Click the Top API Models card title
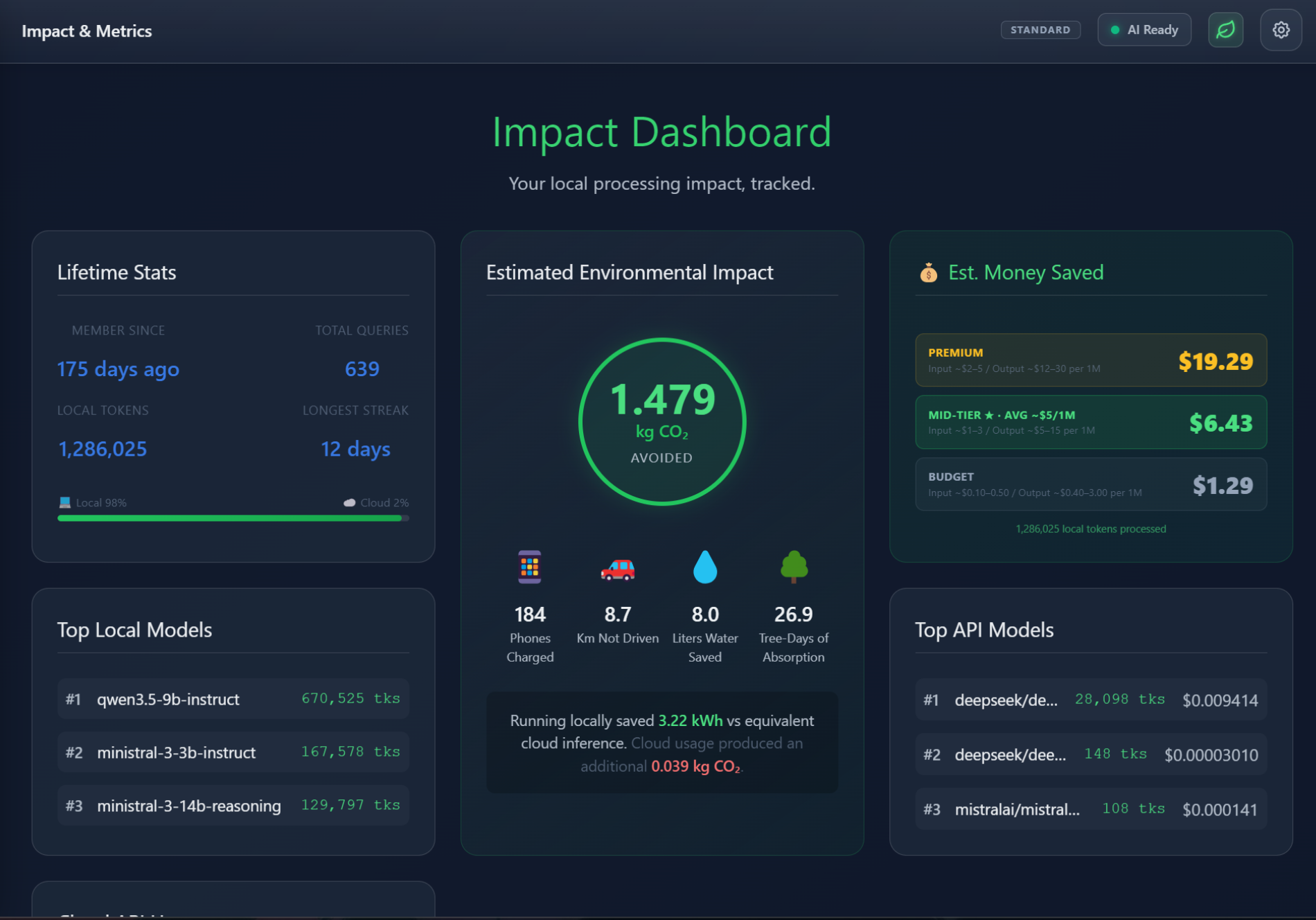 point(984,630)
